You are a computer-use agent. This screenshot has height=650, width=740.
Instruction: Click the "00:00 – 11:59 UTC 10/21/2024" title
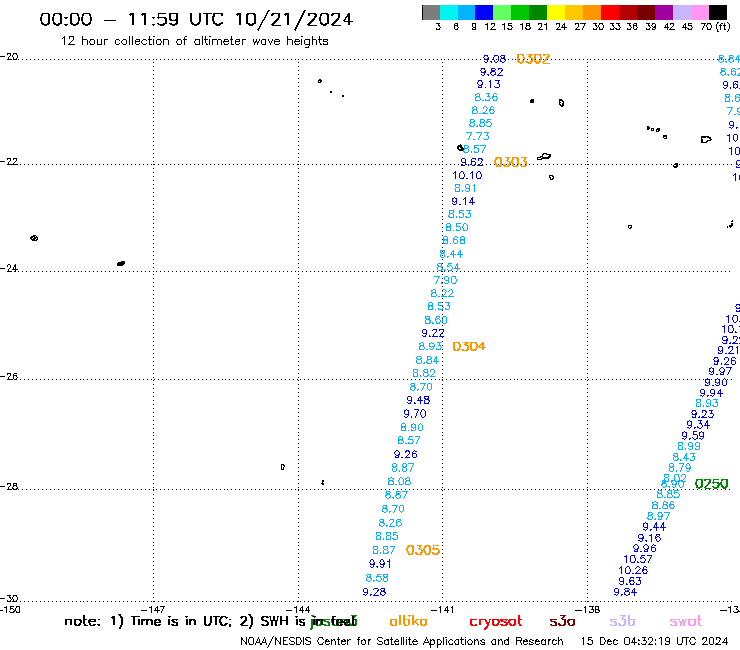[196, 19]
